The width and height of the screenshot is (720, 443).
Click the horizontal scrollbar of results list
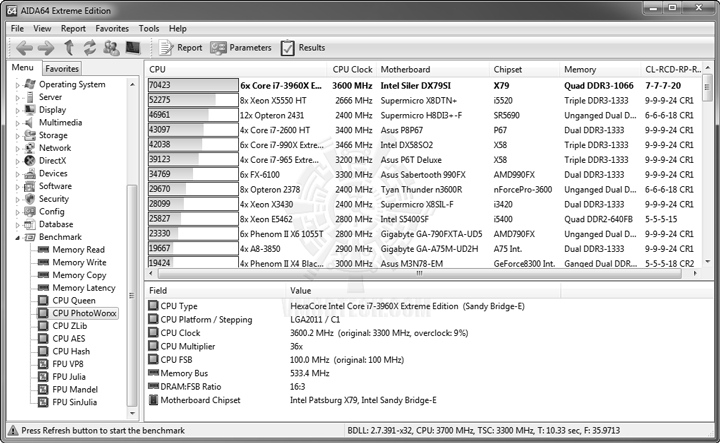click(419, 273)
